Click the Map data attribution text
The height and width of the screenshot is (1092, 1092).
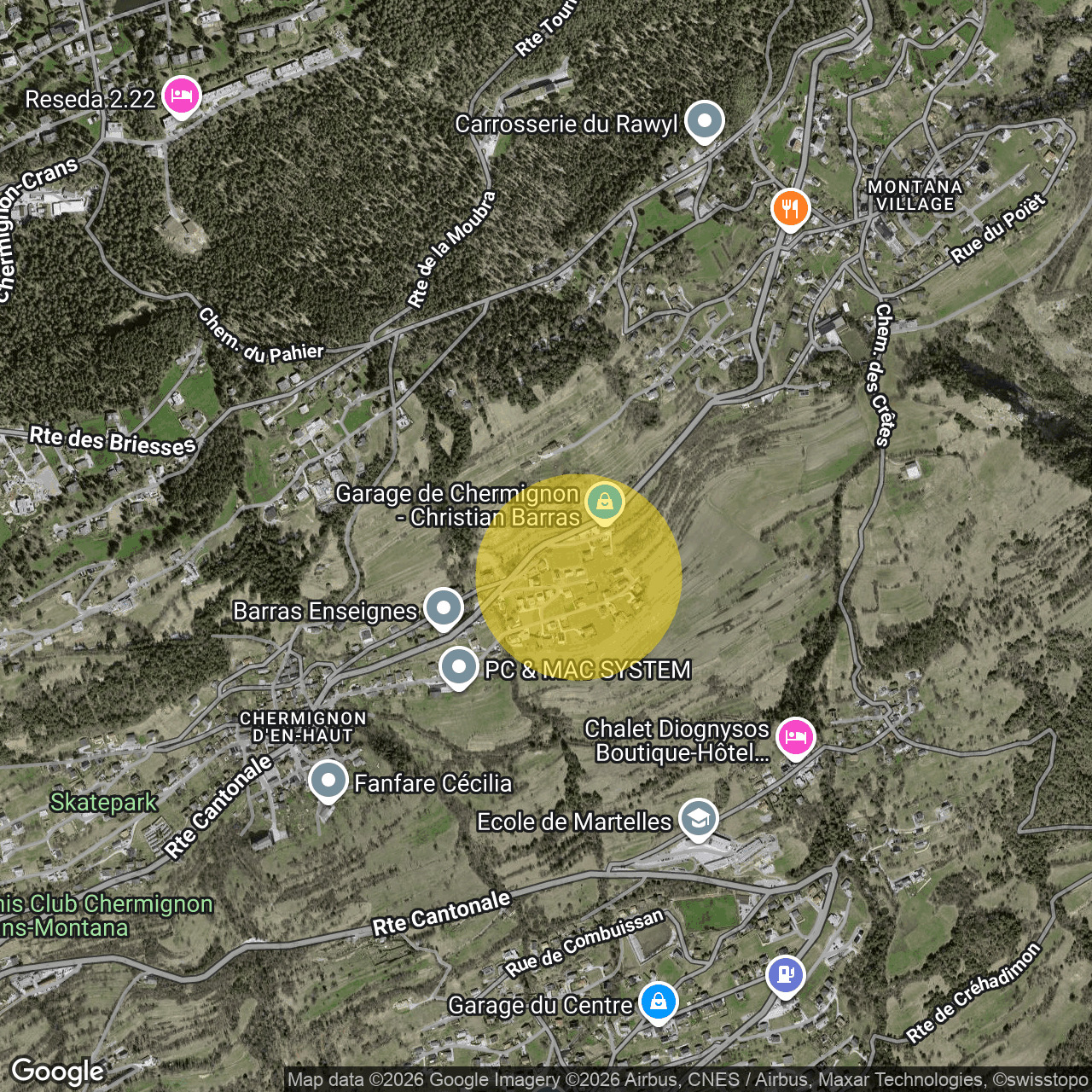688,1080
